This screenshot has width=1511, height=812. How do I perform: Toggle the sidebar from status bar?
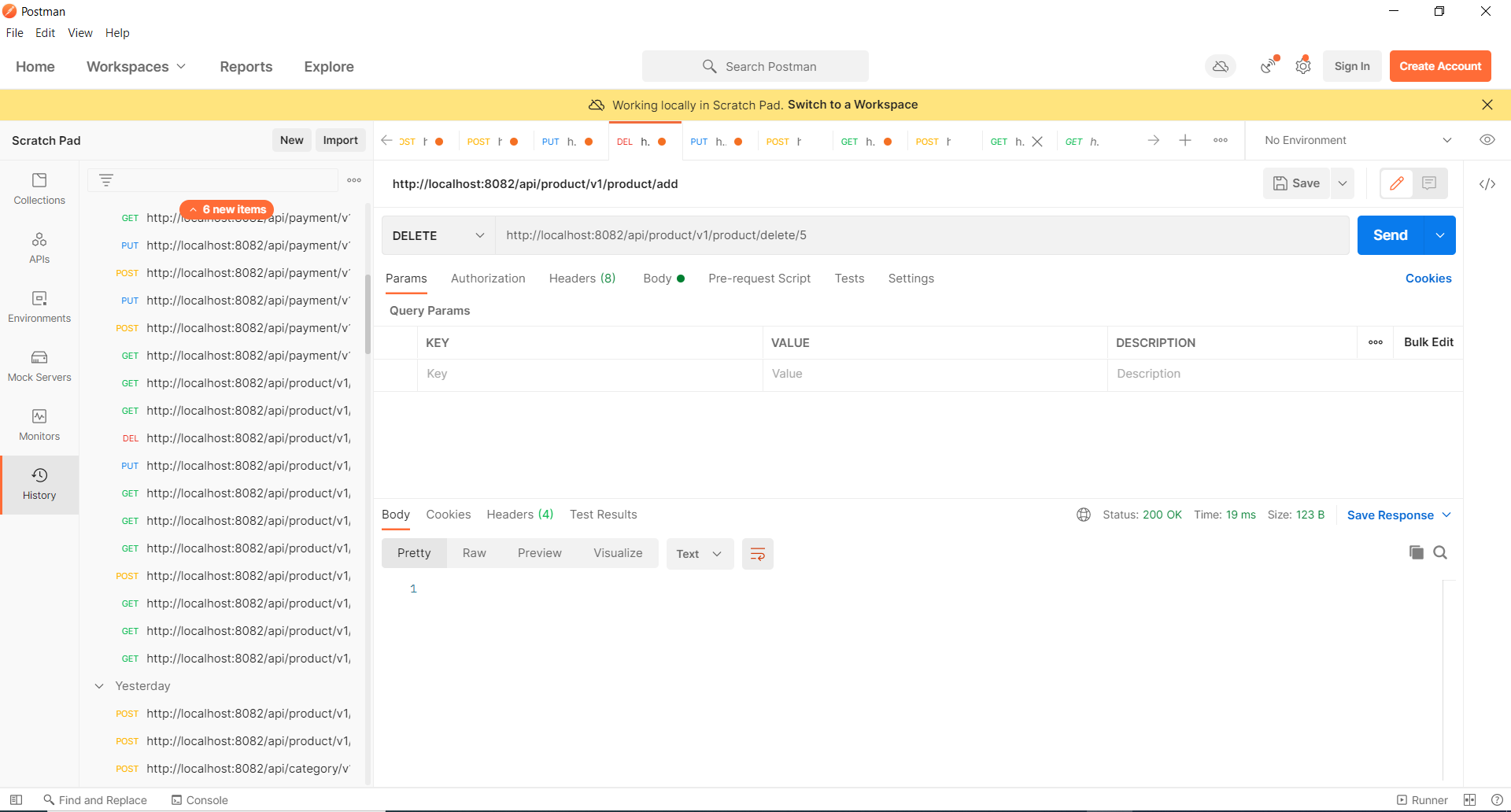16,799
